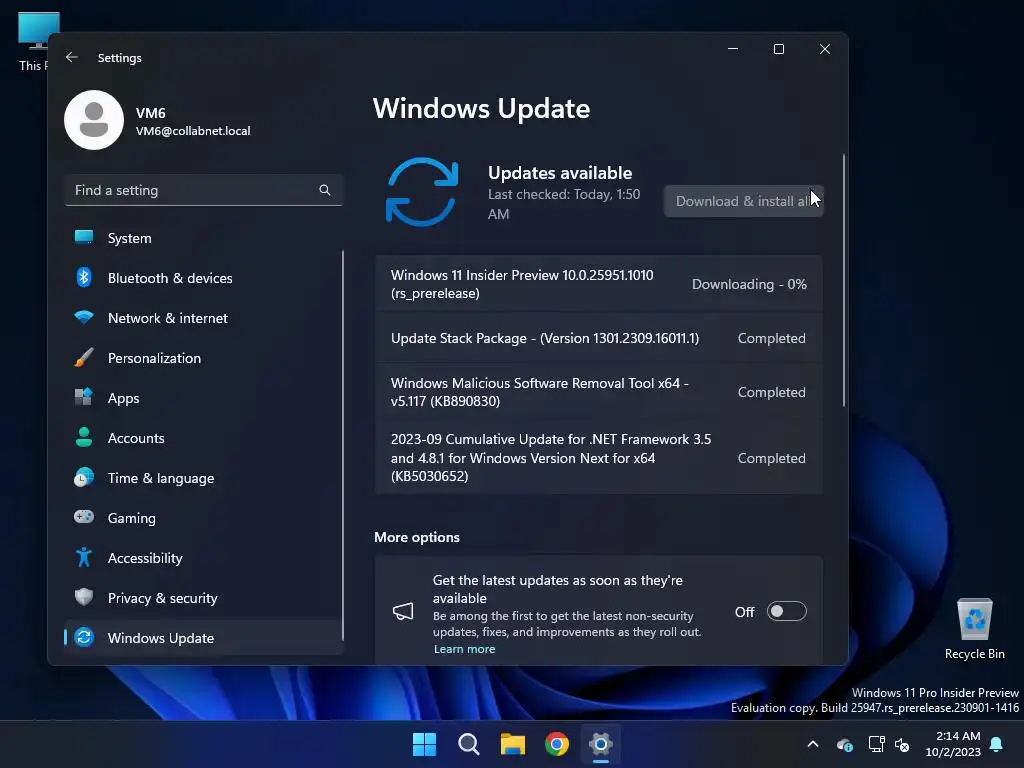Select Personalization in the sidebar
Viewport: 1024px width, 768px height.
point(203,358)
